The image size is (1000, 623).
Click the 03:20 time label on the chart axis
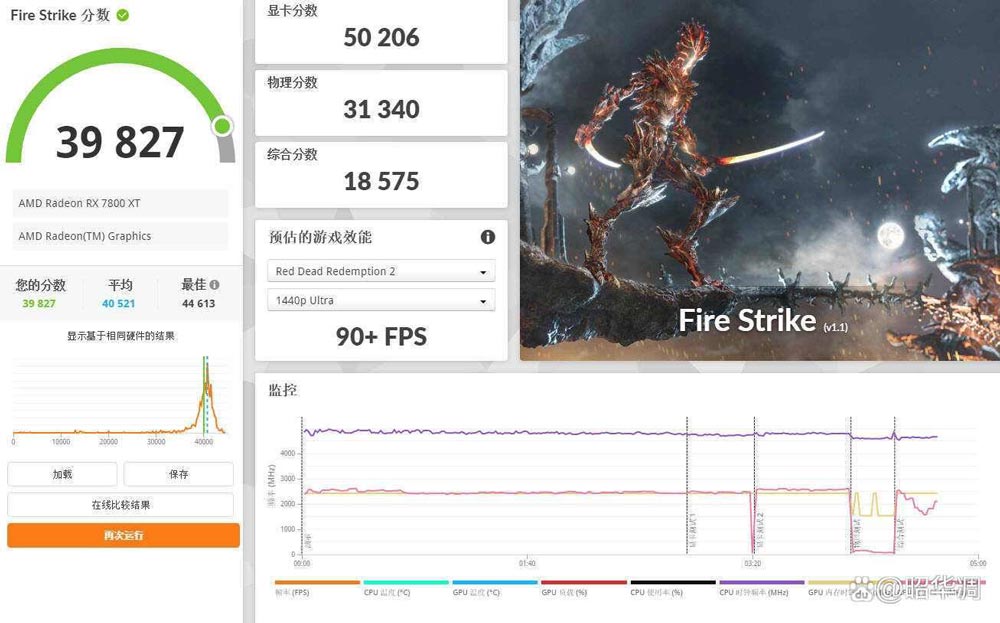click(x=753, y=564)
